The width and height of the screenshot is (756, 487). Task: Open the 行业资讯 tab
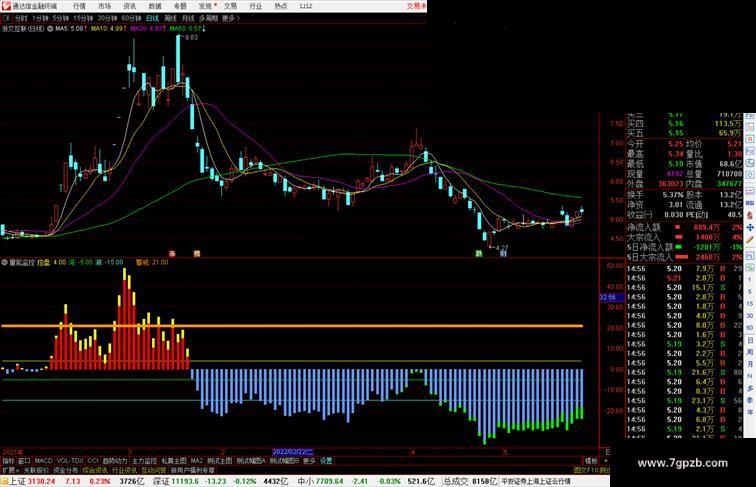[124, 470]
